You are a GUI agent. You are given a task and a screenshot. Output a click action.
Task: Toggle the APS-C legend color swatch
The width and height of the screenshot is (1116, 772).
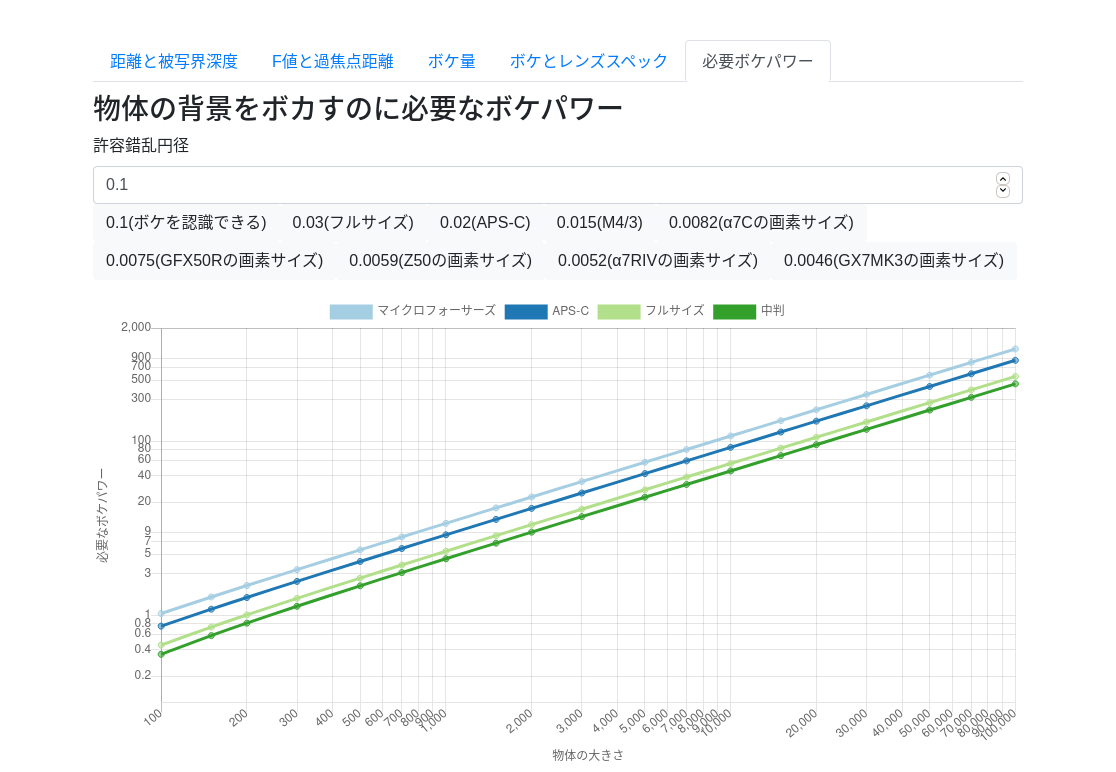pyautogui.click(x=526, y=312)
